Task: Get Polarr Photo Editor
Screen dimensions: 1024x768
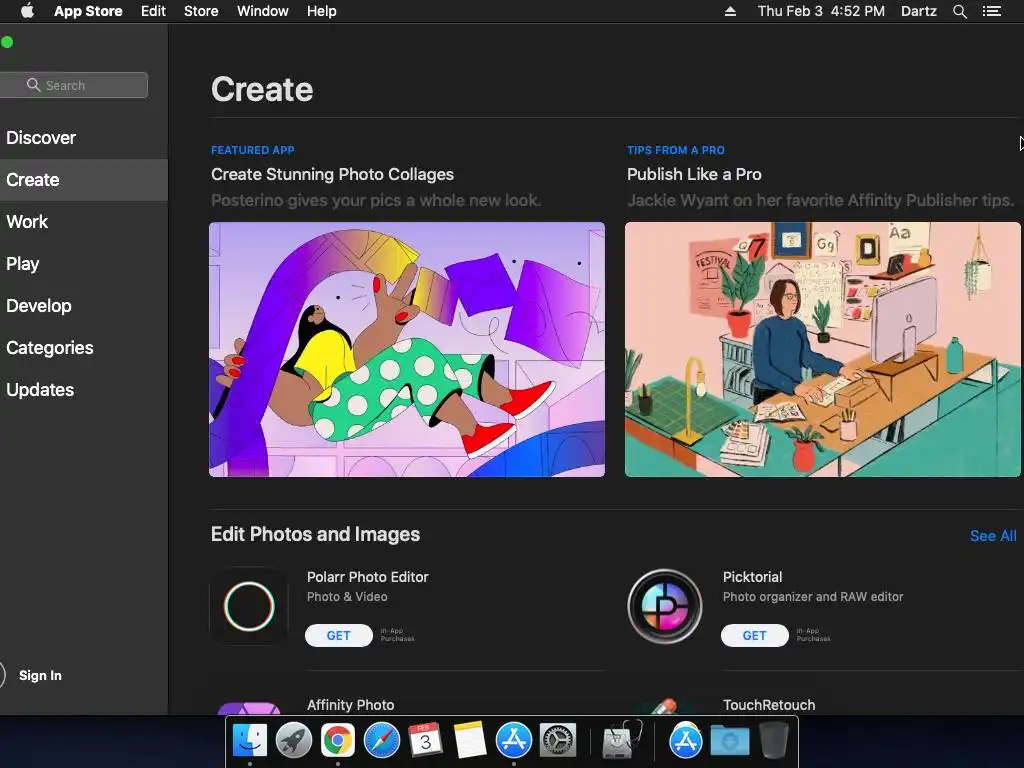Action: [339, 635]
